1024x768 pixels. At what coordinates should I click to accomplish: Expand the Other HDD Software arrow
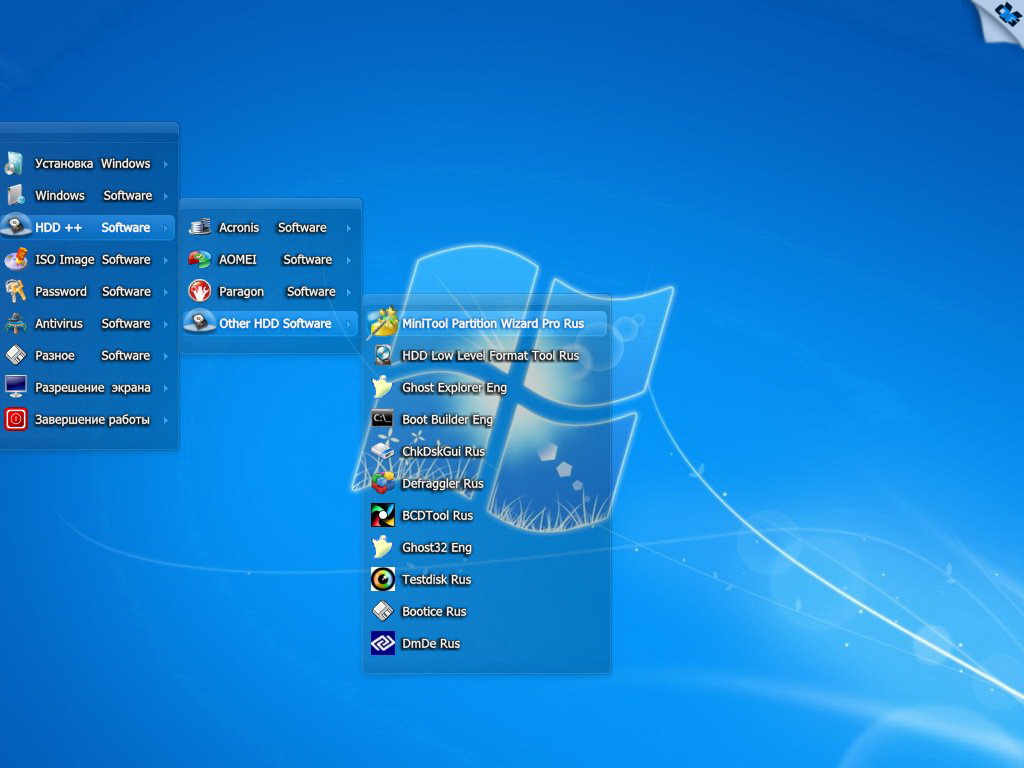349,324
